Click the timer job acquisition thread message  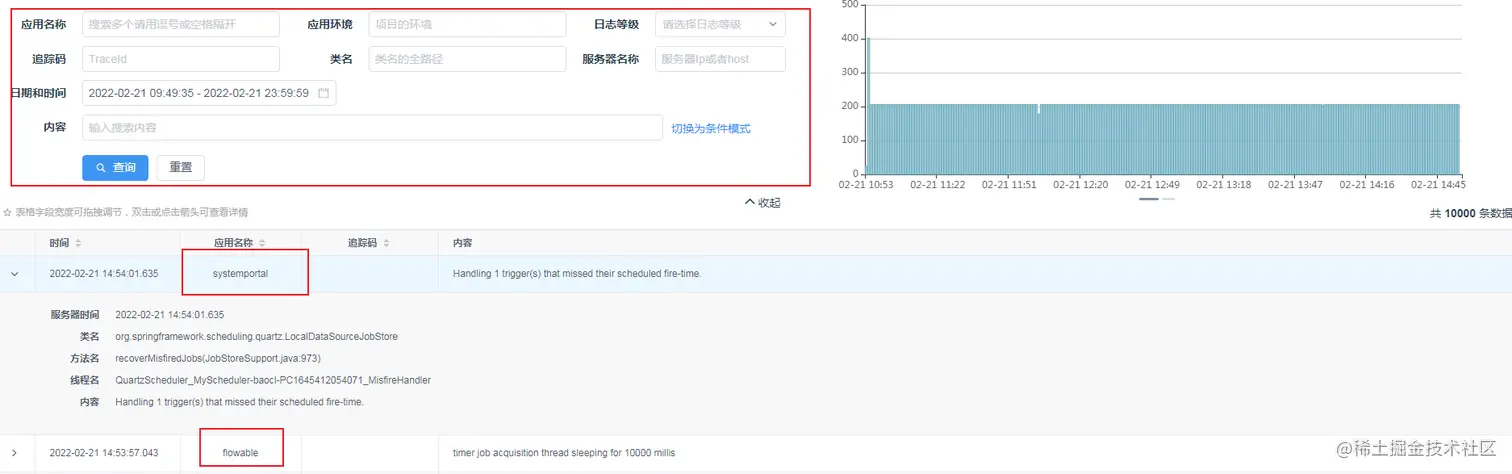[564, 453]
